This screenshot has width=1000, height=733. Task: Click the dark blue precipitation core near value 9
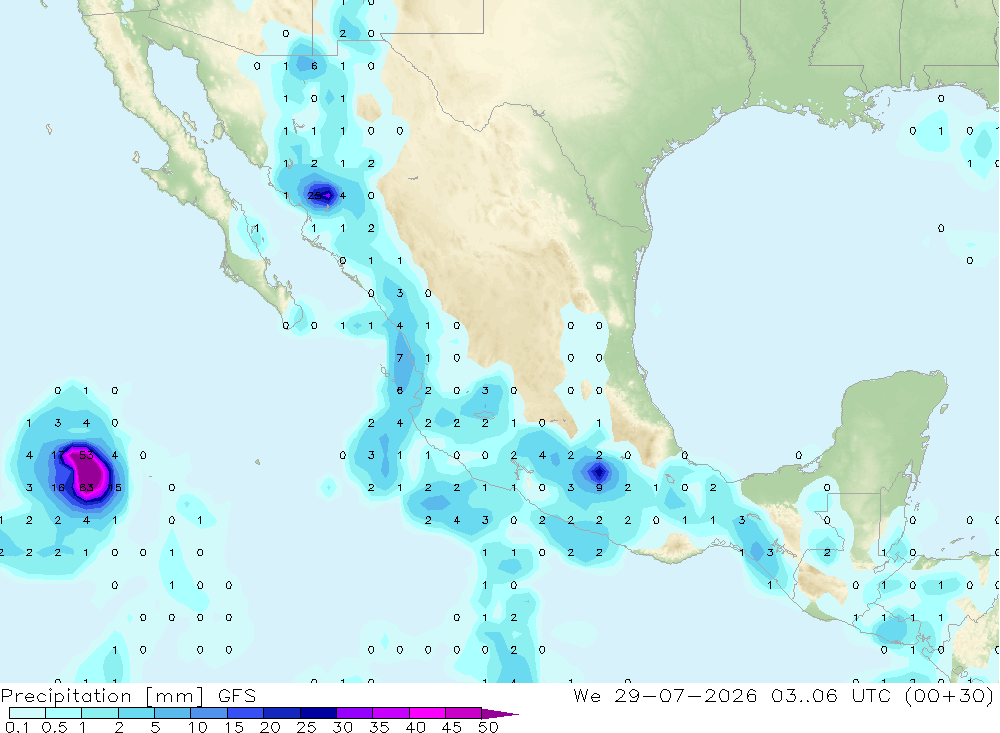(x=598, y=473)
